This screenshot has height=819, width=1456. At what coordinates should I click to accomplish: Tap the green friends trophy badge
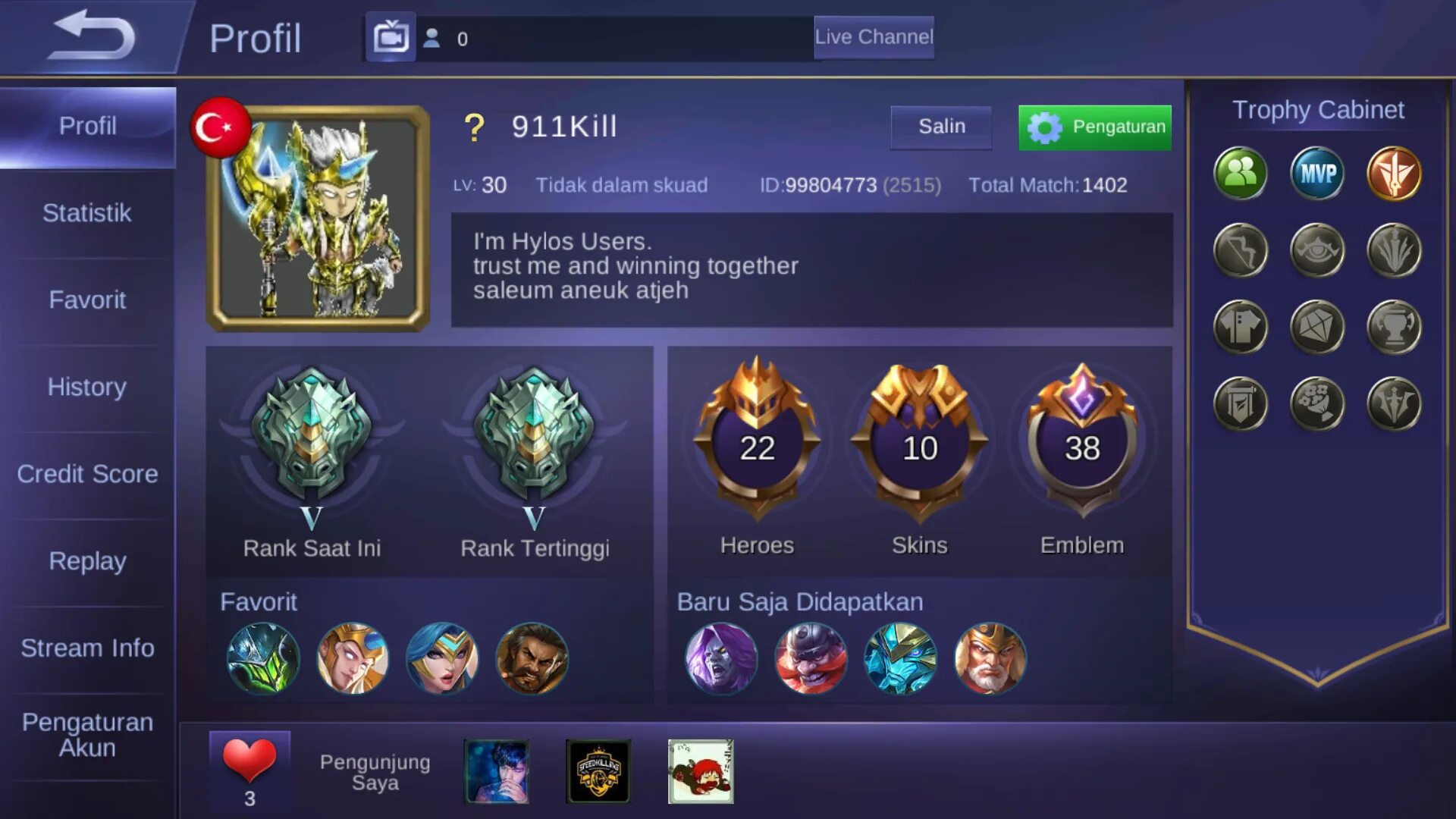(1241, 174)
